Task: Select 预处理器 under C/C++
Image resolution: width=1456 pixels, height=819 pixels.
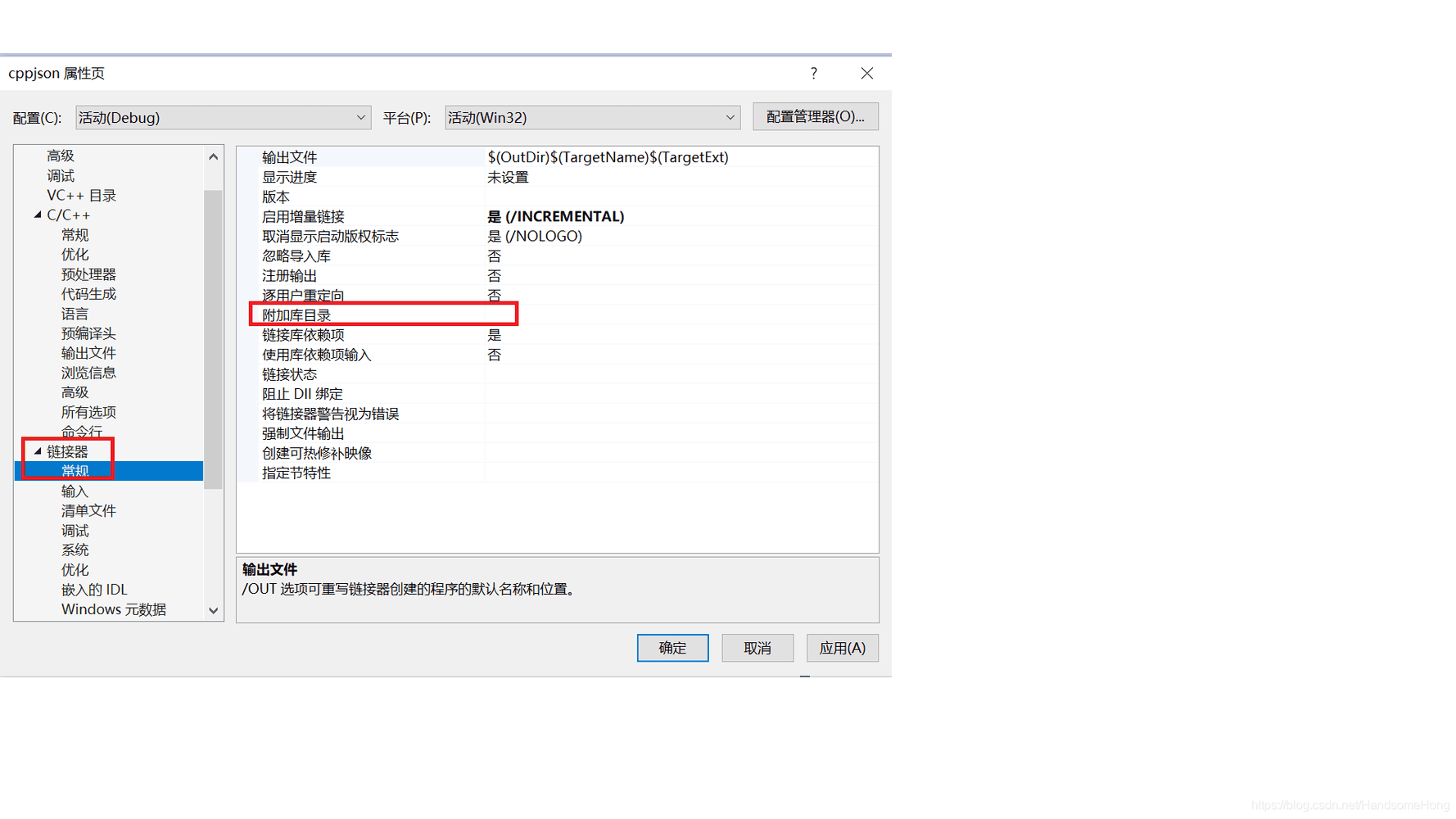Action: [x=88, y=274]
